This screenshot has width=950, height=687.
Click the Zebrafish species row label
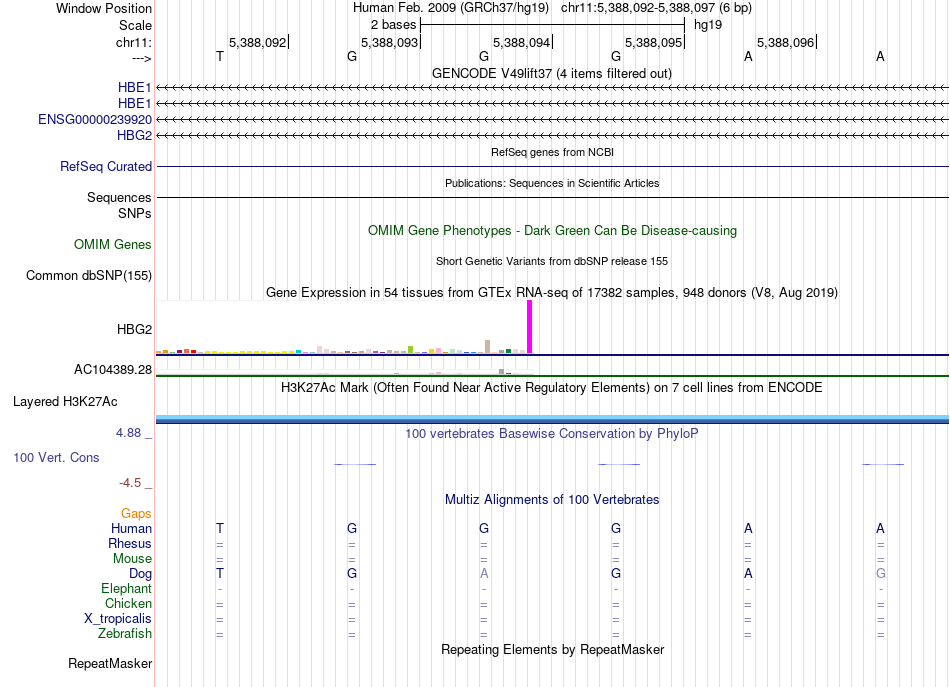(125, 633)
